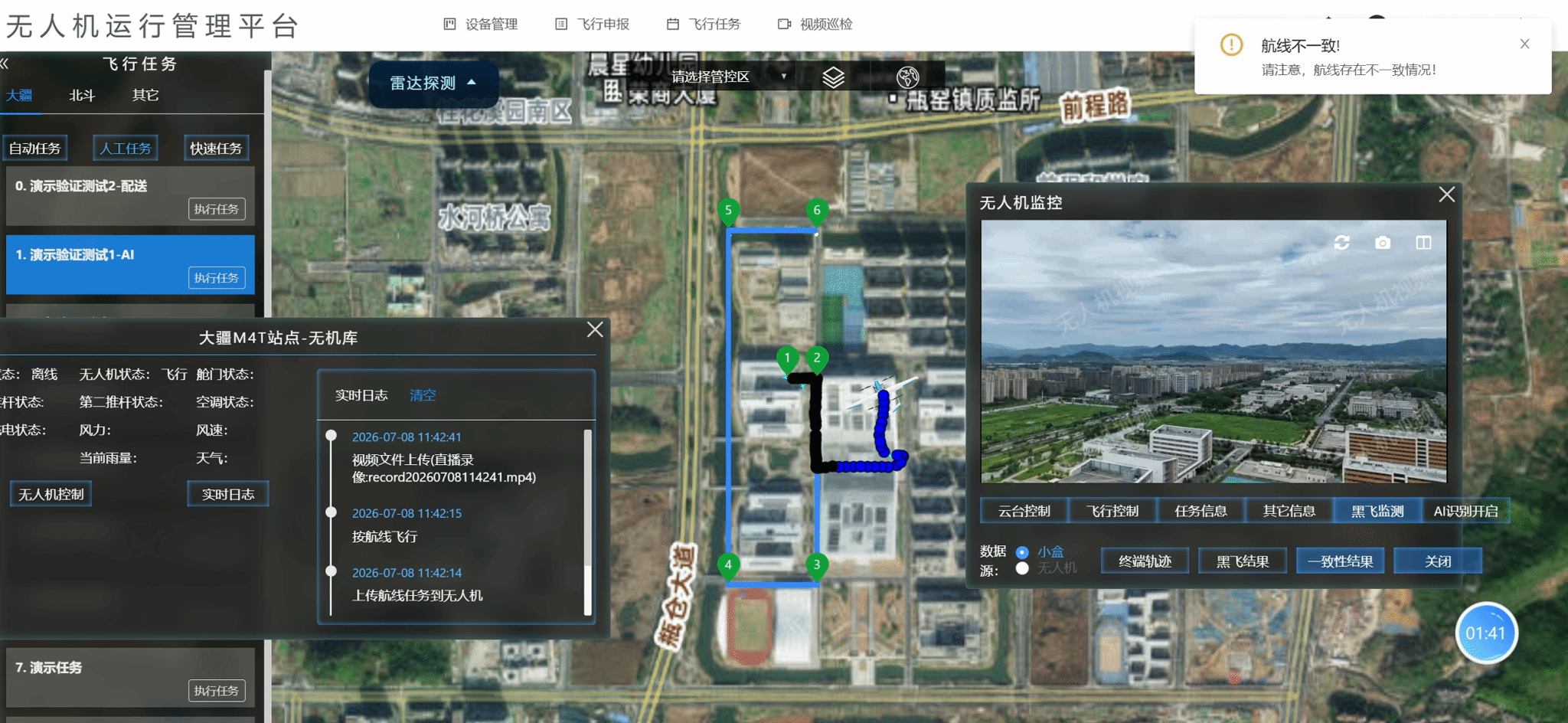Select waypoint marker 4 on the map

728,567
